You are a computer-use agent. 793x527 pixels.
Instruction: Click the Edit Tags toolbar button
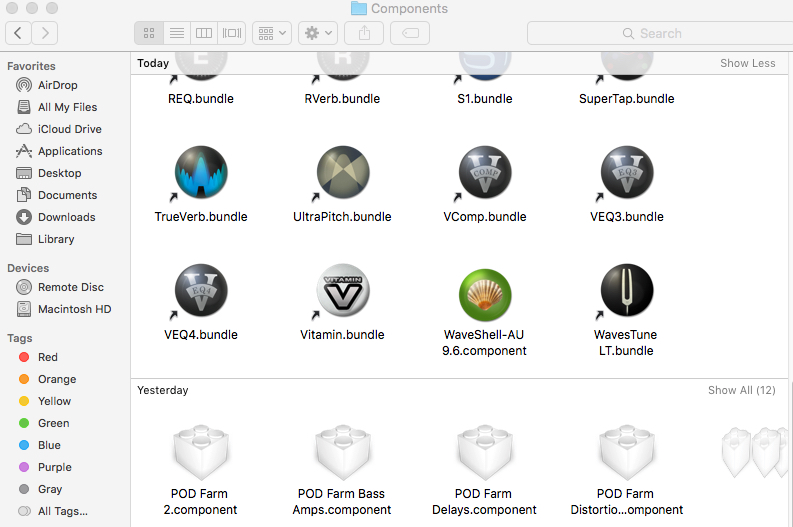410,33
